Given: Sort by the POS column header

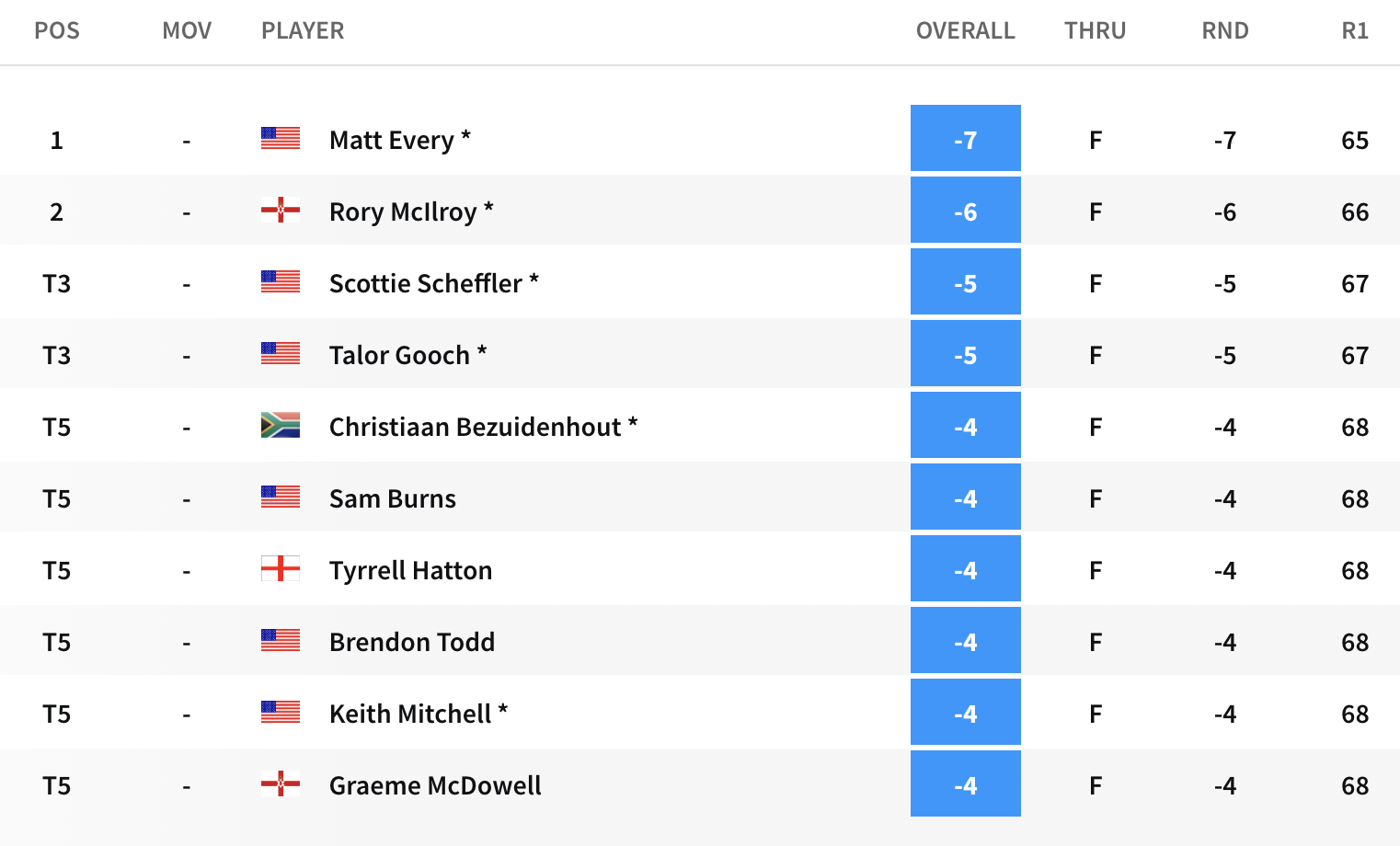Looking at the screenshot, I should (x=57, y=30).
